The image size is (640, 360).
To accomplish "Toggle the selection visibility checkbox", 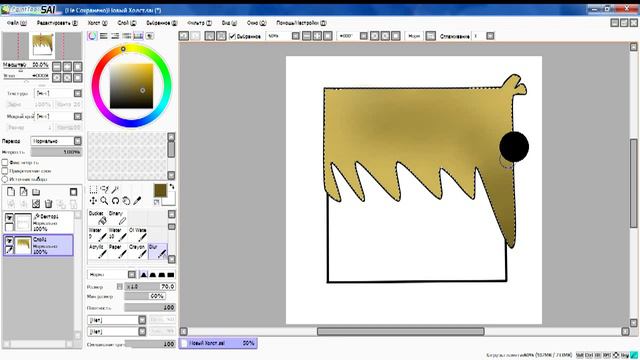I will (232, 36).
